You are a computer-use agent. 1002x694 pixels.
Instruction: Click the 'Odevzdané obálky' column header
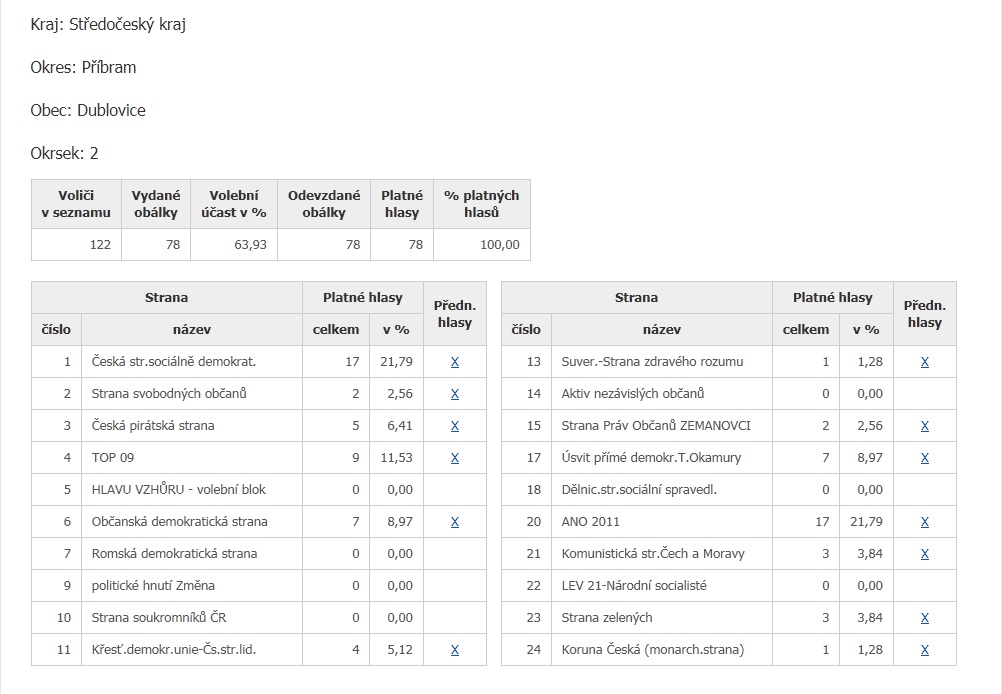(323, 204)
